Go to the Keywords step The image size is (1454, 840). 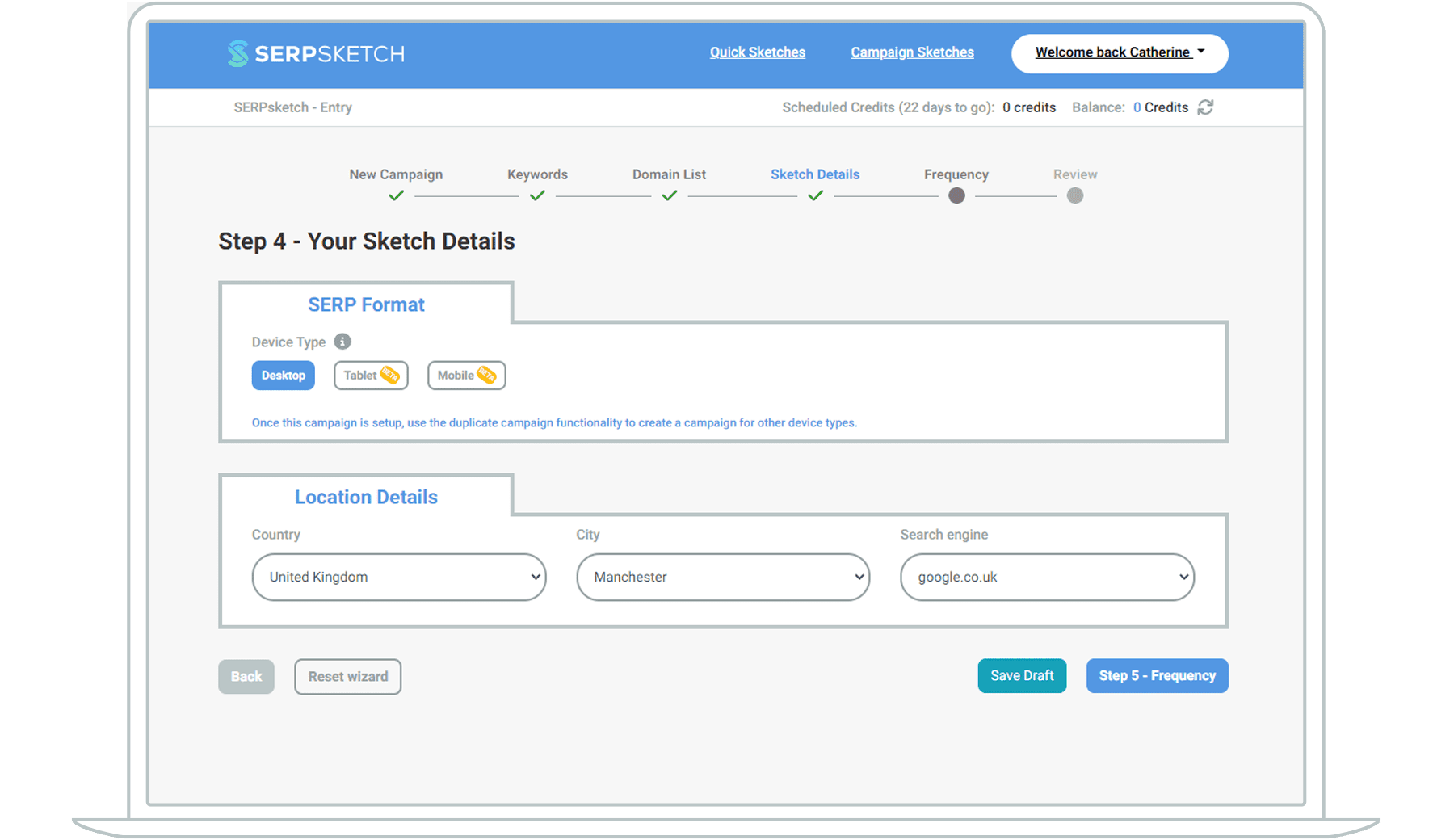tap(537, 174)
